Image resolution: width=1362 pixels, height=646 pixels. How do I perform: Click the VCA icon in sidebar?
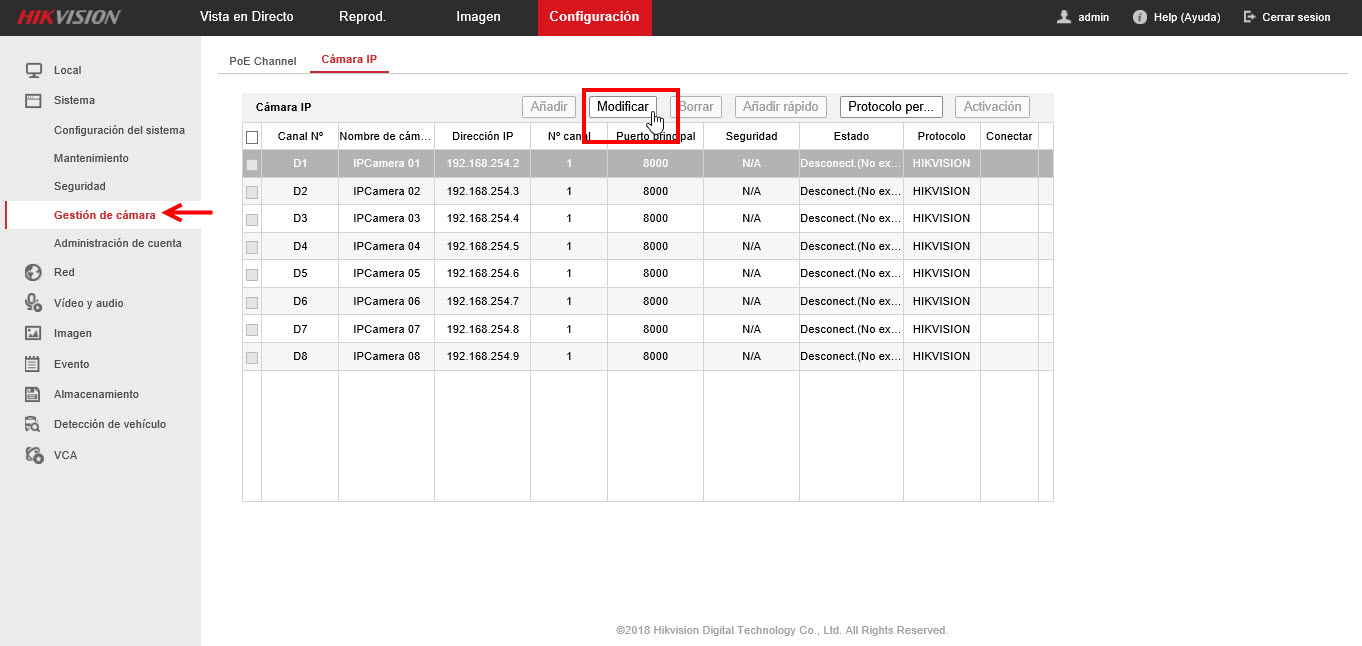33,455
